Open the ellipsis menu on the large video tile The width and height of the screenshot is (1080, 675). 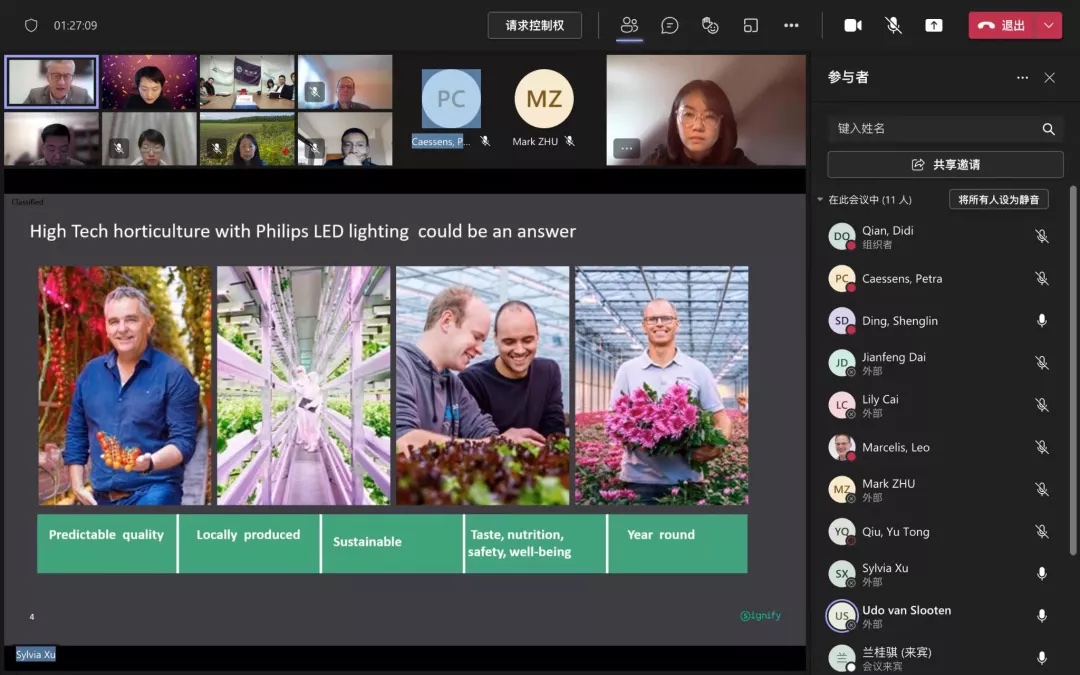tap(626, 148)
